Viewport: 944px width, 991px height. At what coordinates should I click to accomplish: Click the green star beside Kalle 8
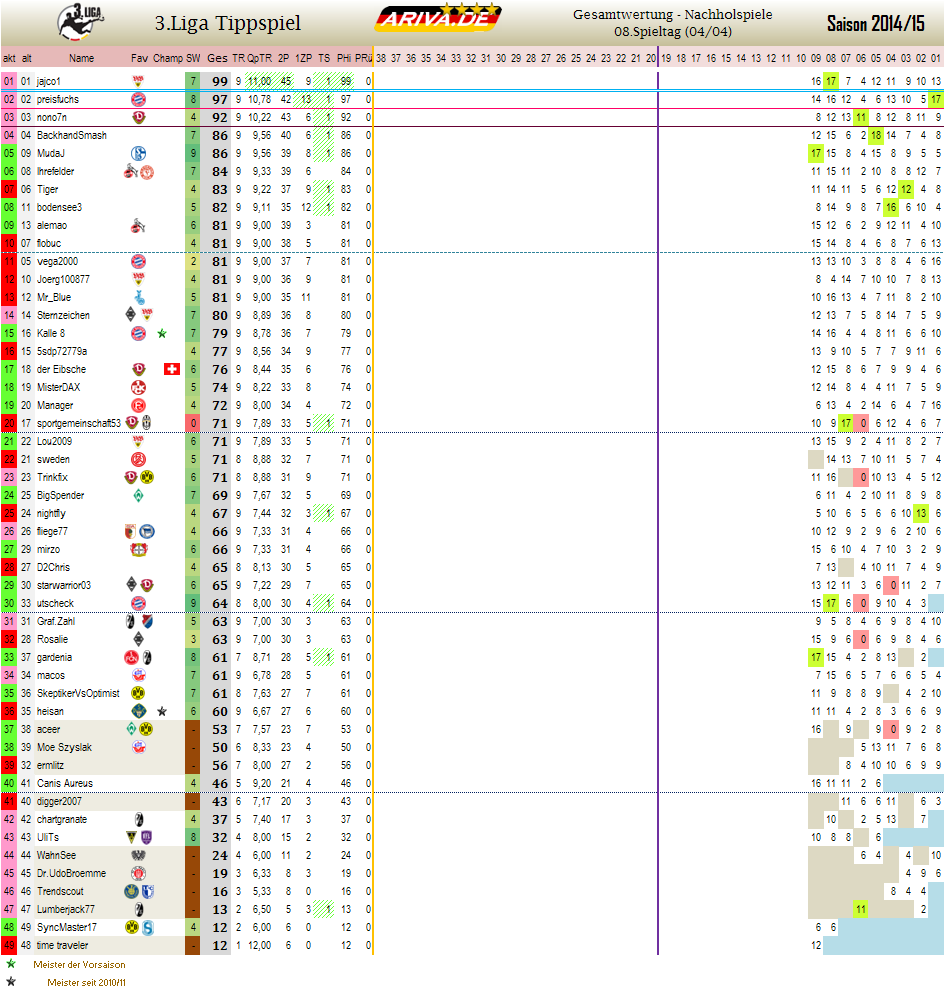[x=161, y=333]
